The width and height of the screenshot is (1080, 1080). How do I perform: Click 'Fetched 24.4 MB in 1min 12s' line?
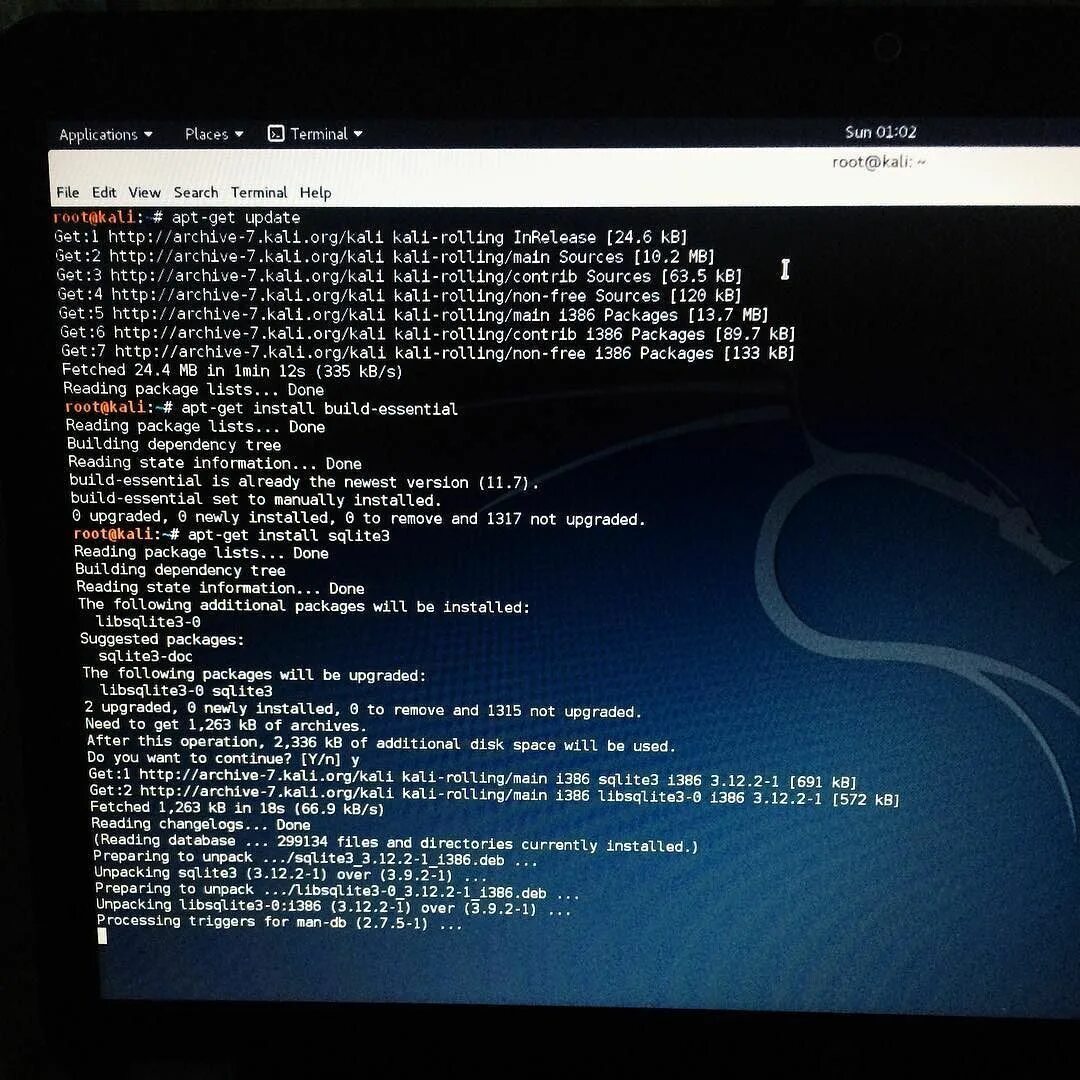click(x=232, y=371)
